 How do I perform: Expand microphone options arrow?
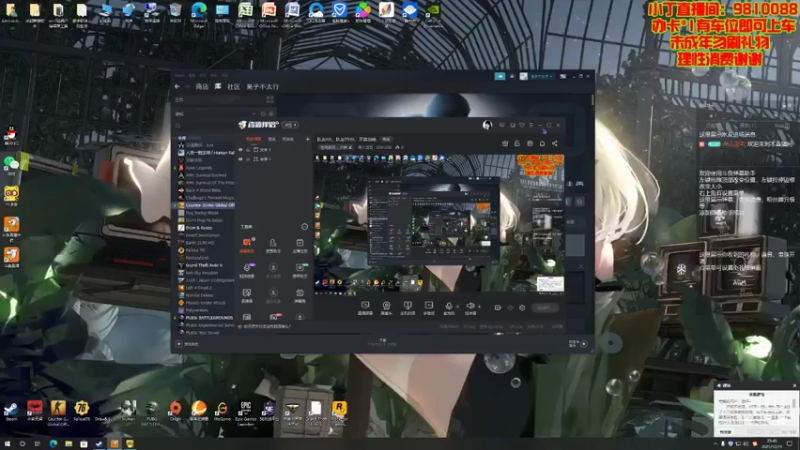coord(457,306)
